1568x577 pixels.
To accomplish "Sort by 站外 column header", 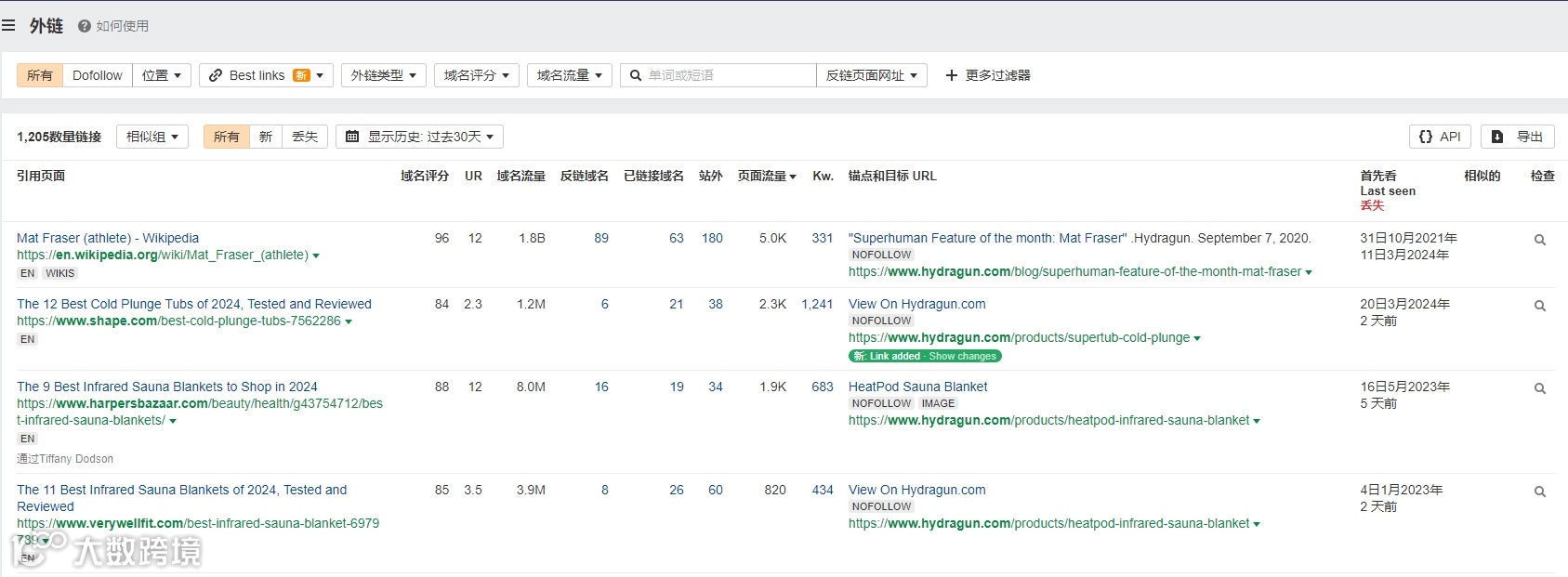I will tap(710, 176).
